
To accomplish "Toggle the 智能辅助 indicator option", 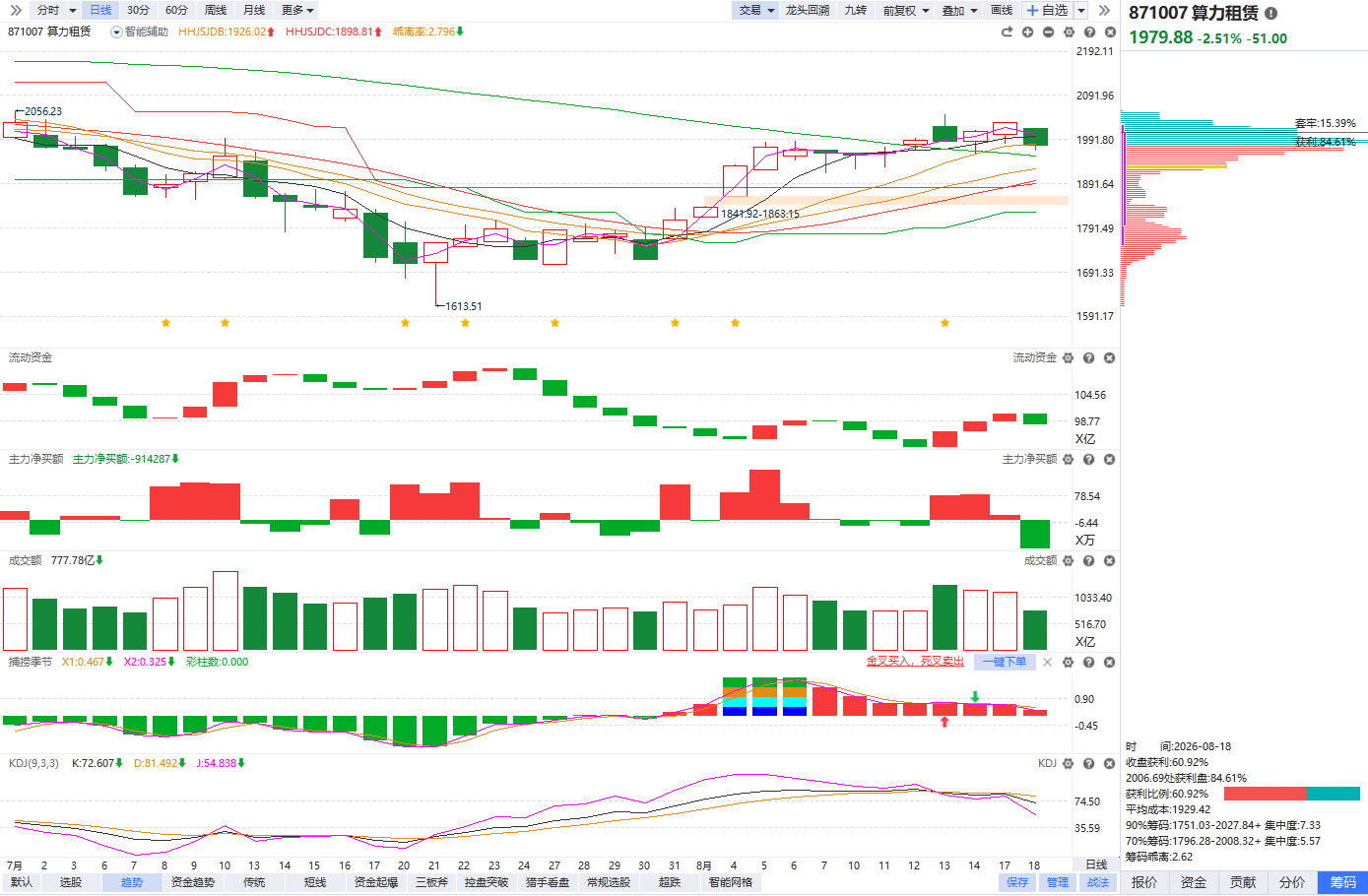I will point(139,32).
